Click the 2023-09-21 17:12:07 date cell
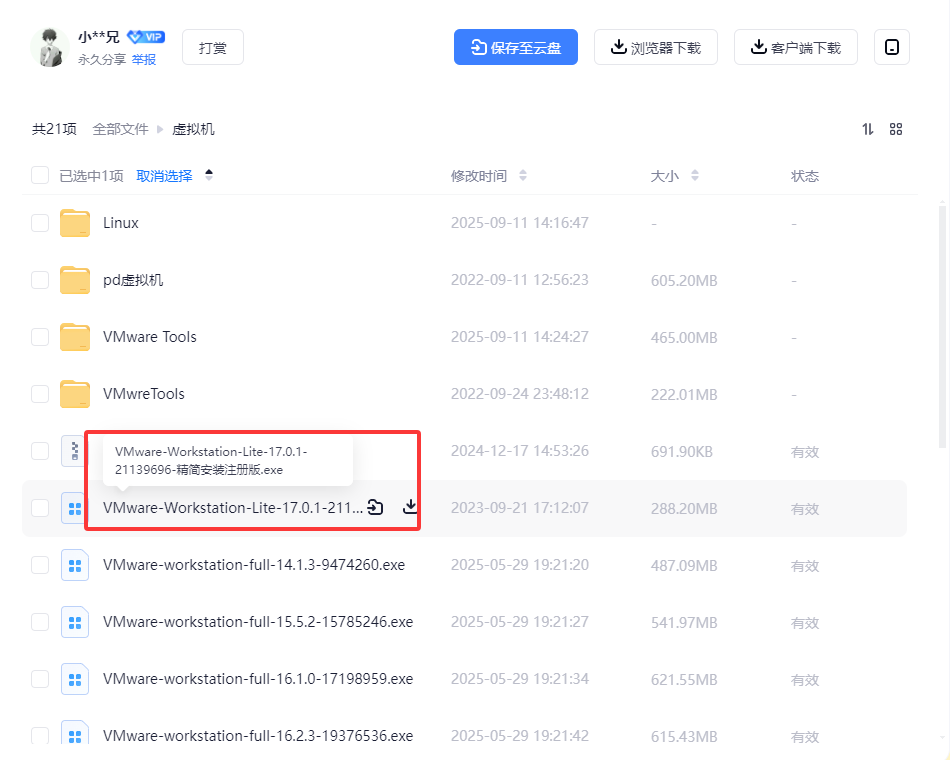The image size is (950, 760). click(x=519, y=508)
